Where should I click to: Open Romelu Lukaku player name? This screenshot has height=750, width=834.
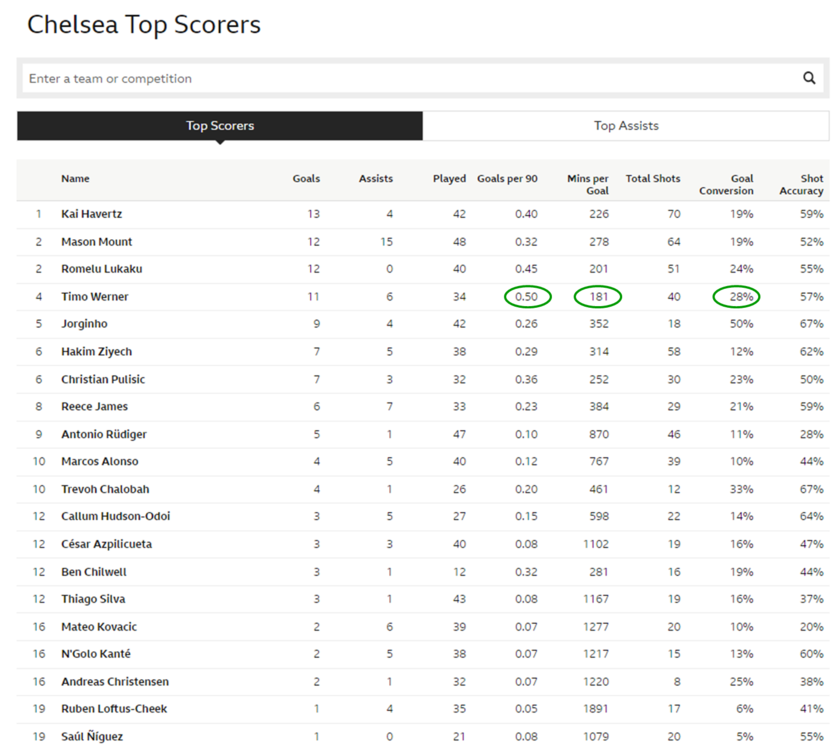point(102,269)
